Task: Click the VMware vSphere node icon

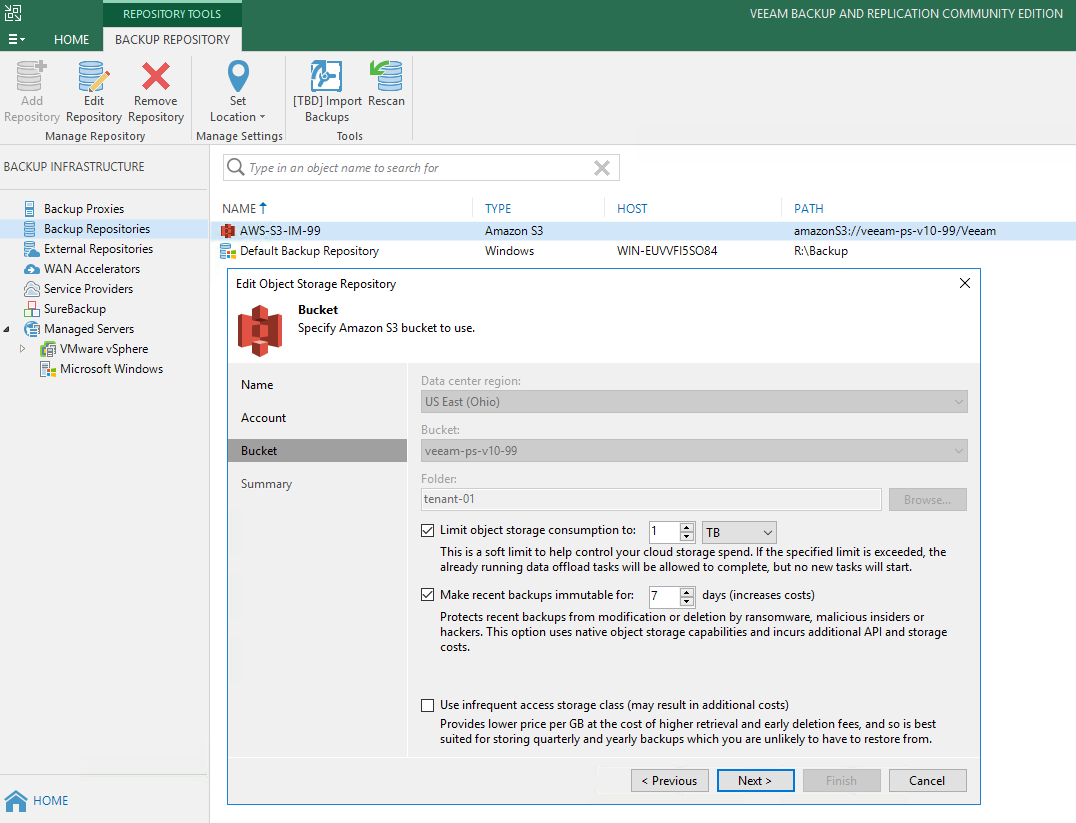Action: click(48, 349)
